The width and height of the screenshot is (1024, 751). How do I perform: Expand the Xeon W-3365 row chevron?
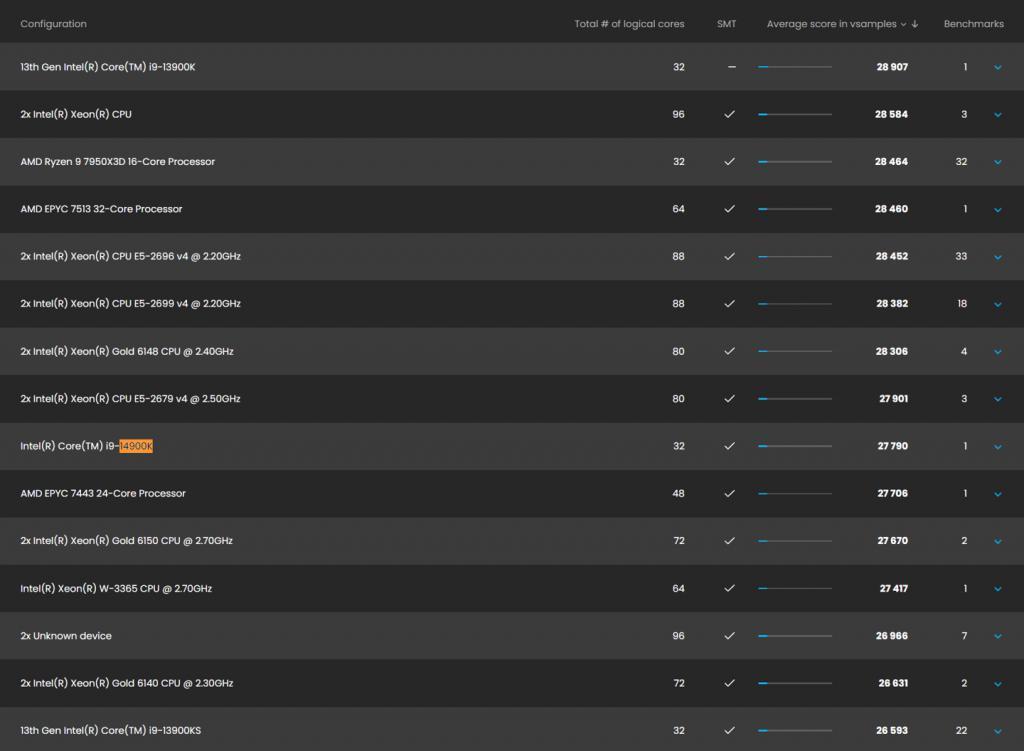point(998,589)
